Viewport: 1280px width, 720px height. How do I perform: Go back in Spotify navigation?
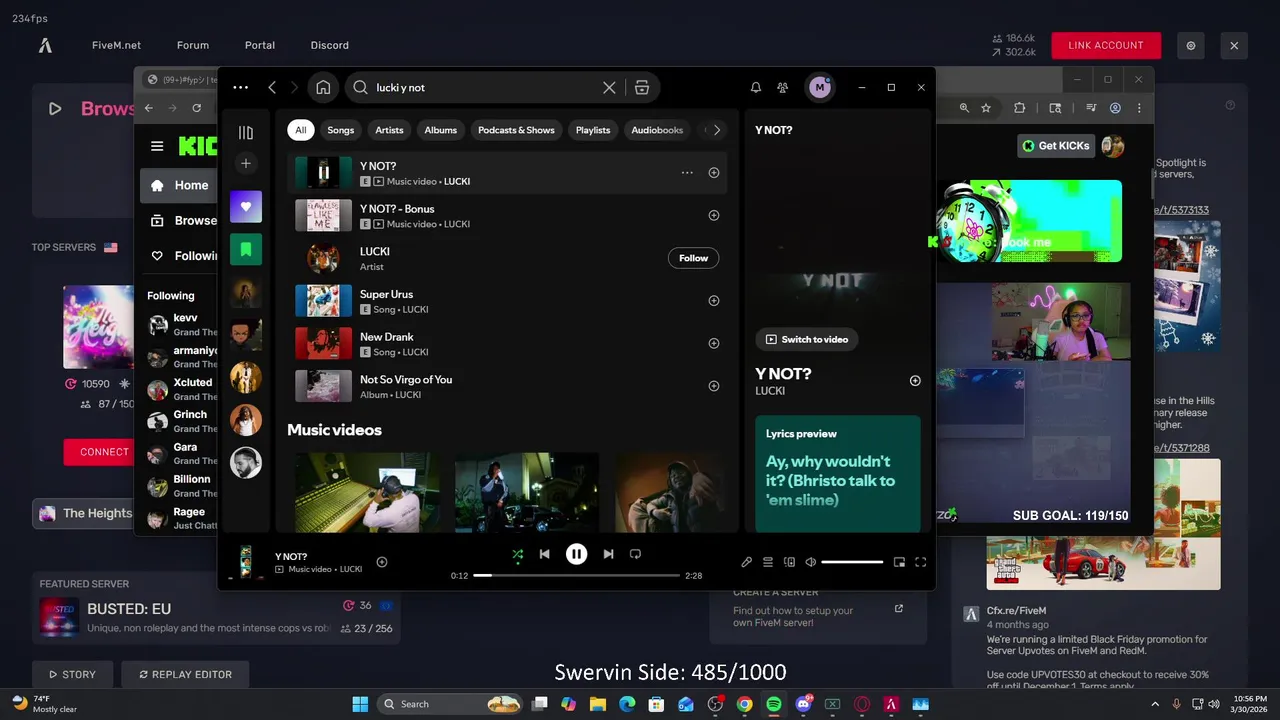pos(272,87)
